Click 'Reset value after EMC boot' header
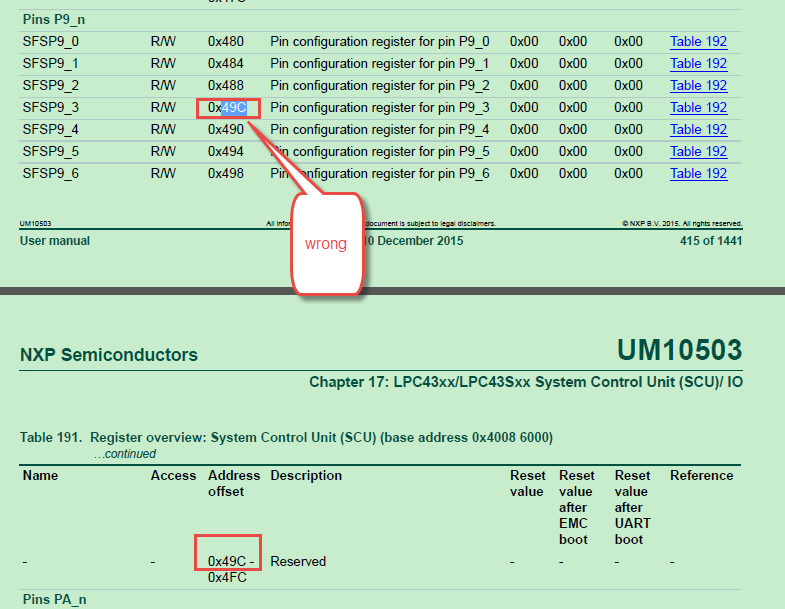Viewport: 785px width, 609px height. [x=577, y=507]
